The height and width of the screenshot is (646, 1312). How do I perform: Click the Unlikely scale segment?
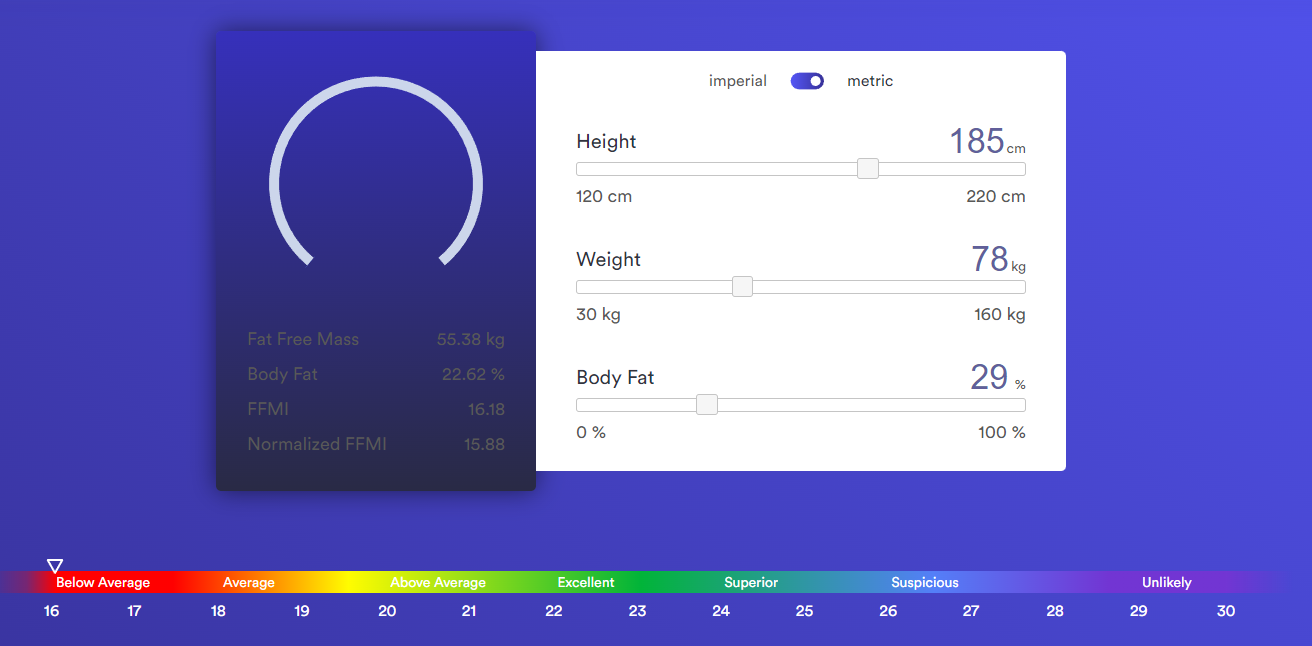[x=1167, y=582]
